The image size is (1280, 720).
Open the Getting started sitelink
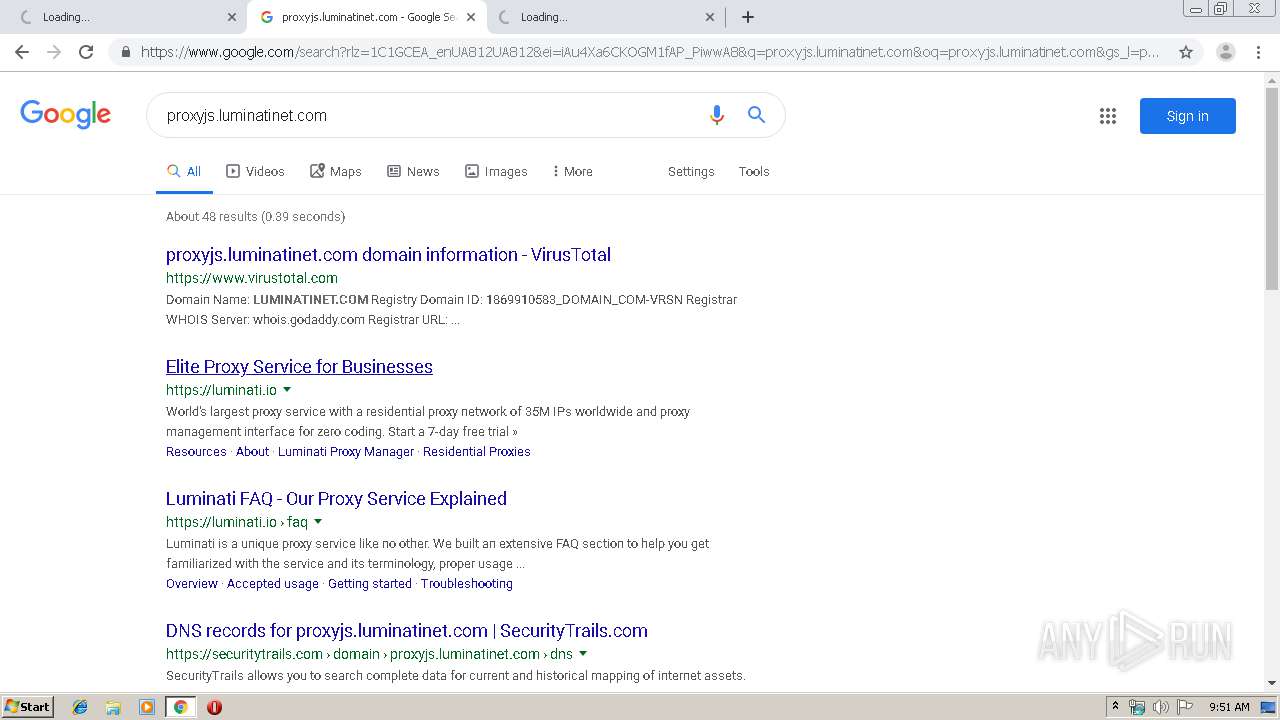(x=370, y=583)
